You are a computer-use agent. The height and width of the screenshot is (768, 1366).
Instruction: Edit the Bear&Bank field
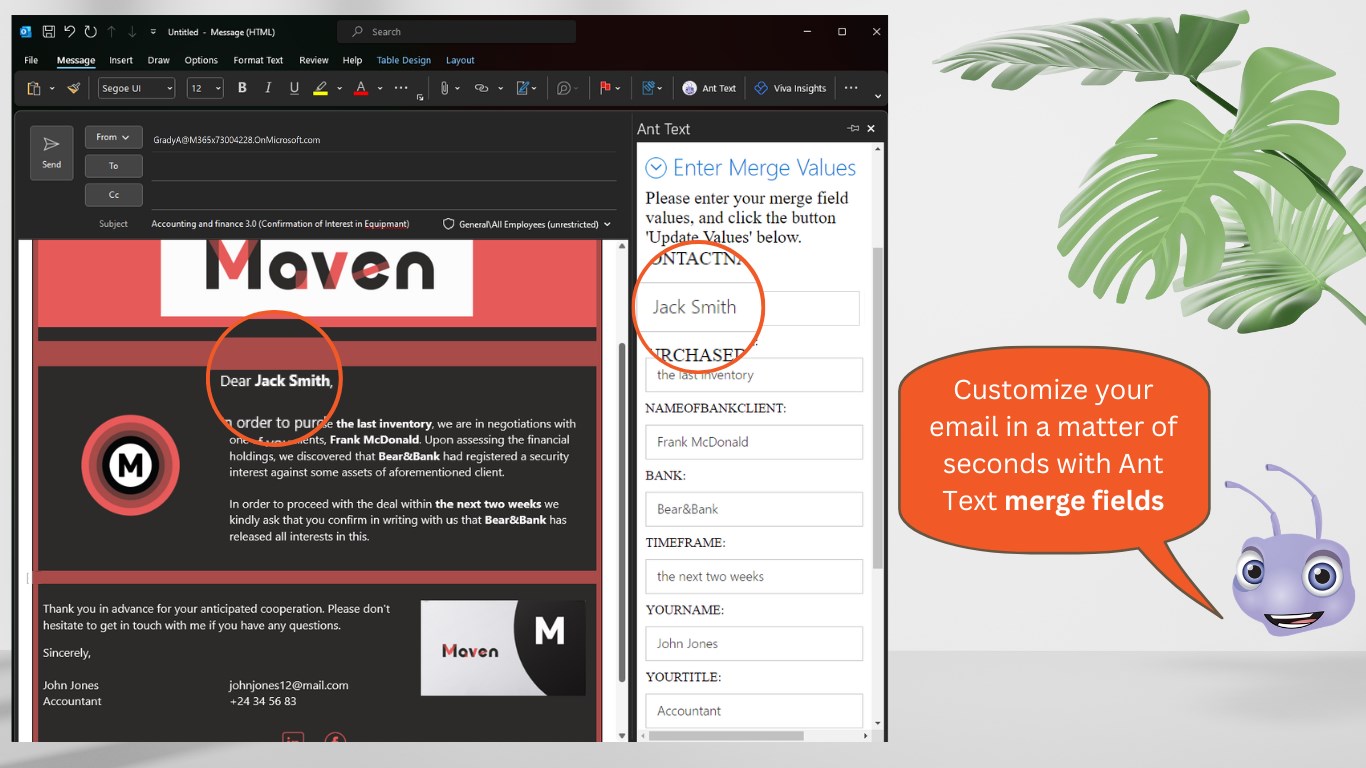(754, 509)
